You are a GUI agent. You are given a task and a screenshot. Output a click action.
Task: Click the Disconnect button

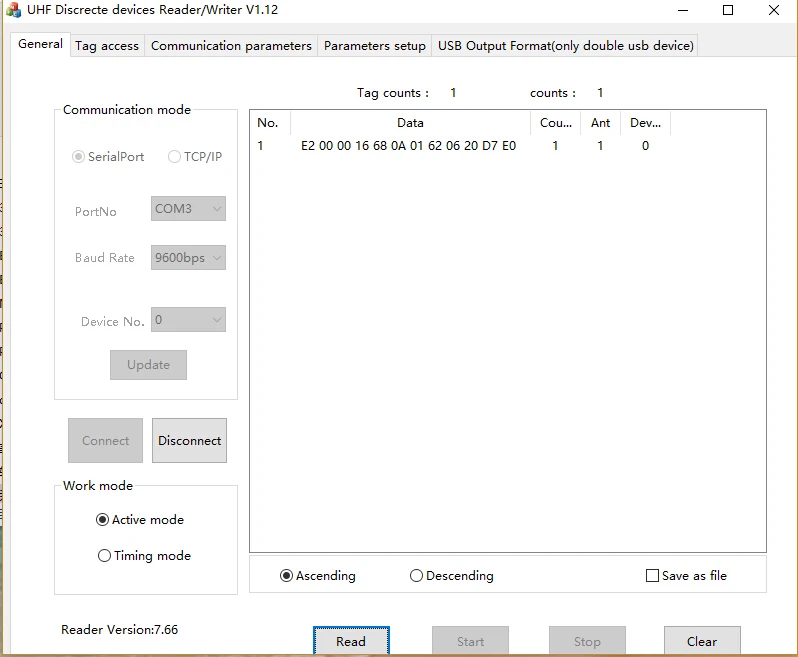pos(189,441)
